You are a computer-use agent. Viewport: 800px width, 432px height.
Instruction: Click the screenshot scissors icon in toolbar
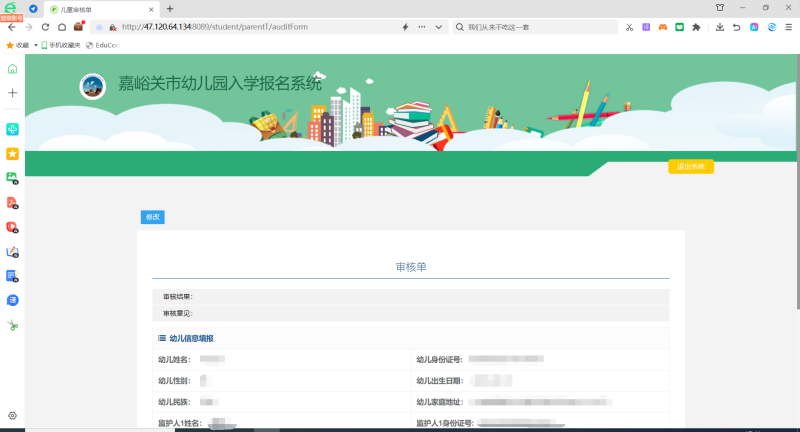click(629, 27)
